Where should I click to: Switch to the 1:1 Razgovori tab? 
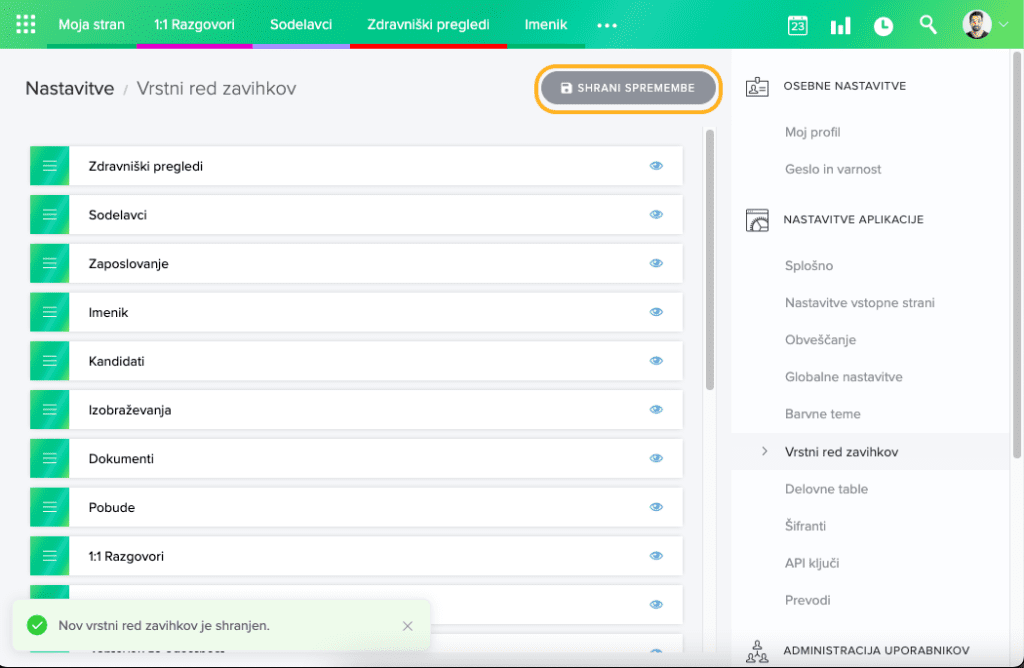(194, 24)
